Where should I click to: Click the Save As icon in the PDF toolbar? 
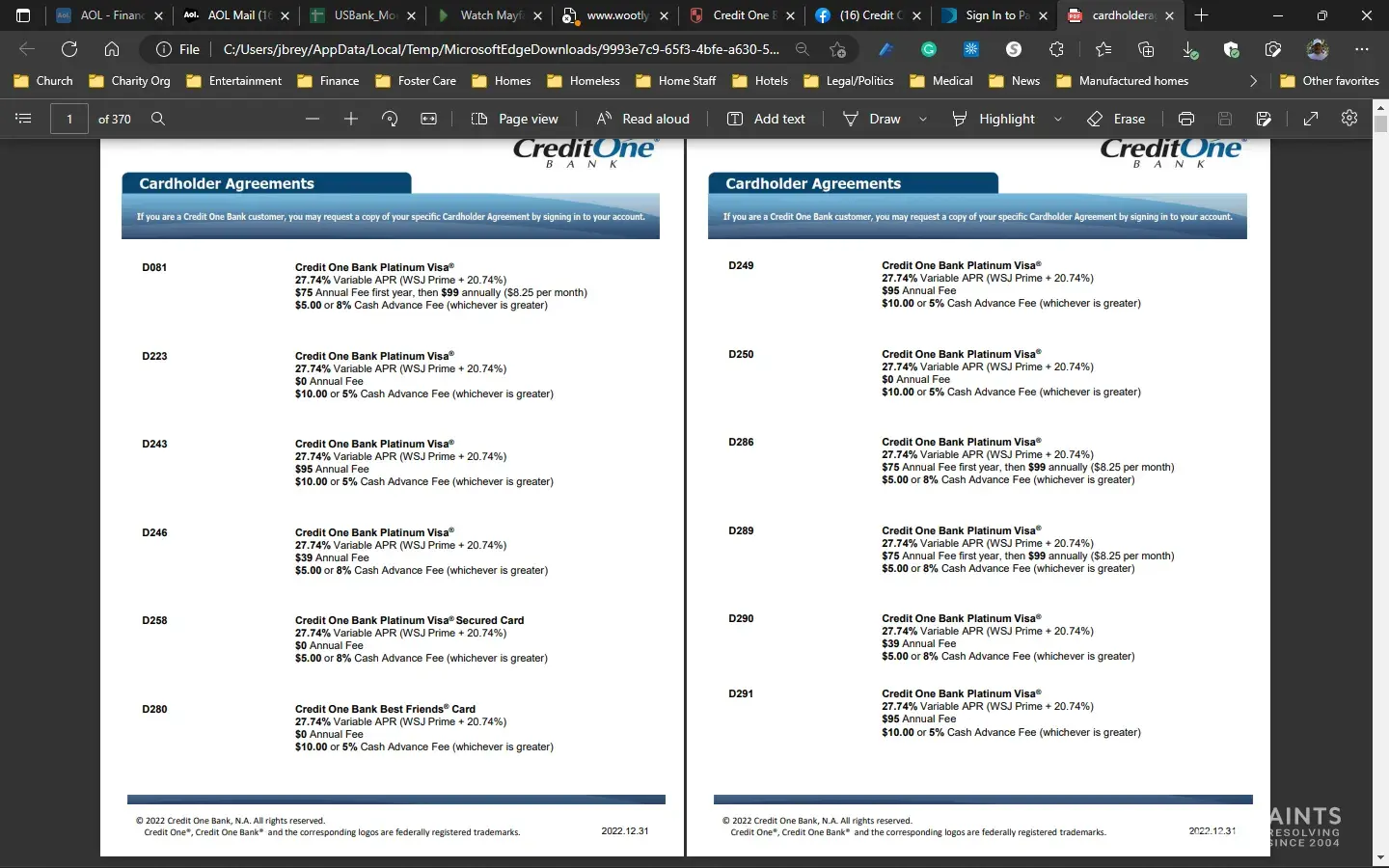coord(1264,119)
